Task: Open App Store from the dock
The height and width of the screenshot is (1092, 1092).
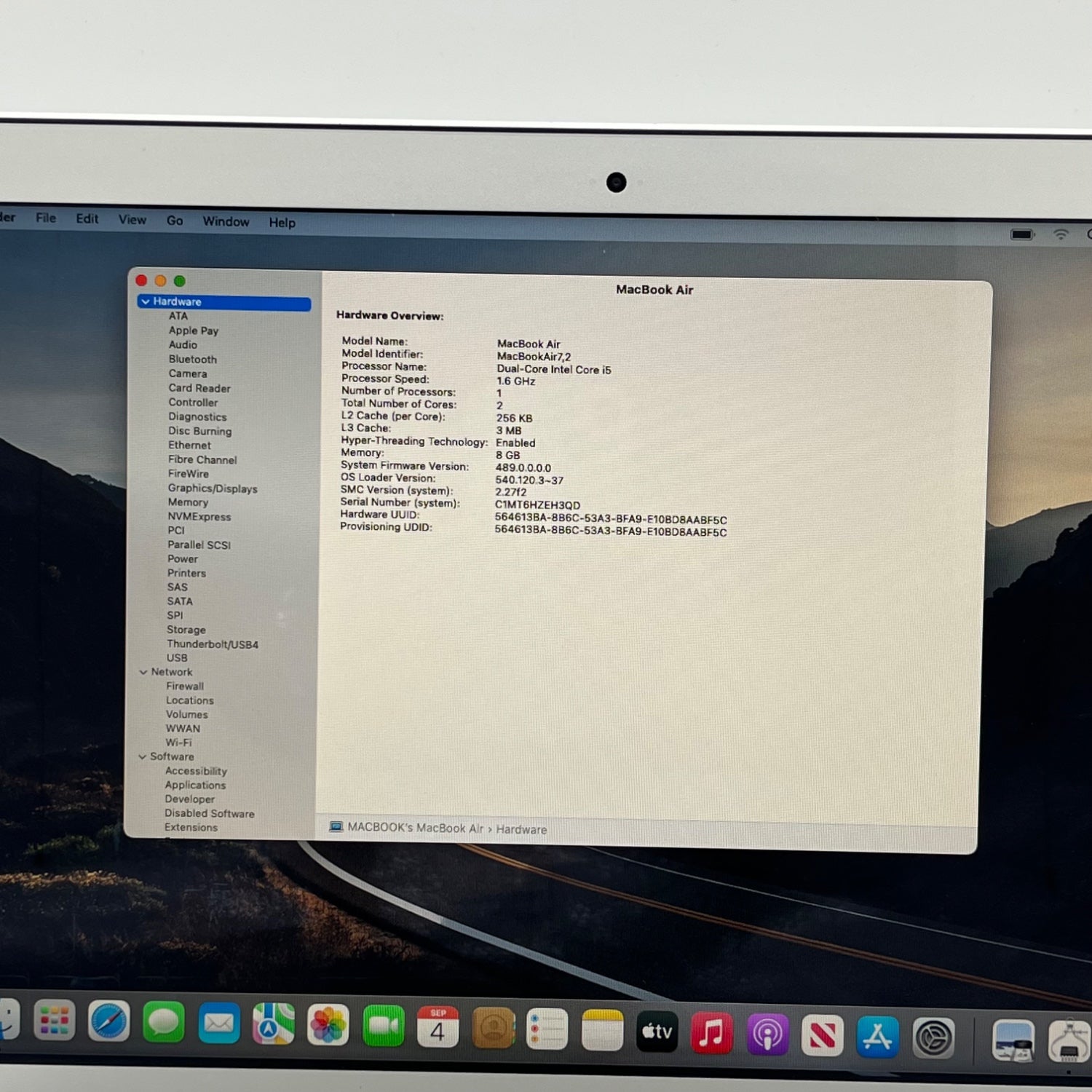Action: click(877, 1037)
